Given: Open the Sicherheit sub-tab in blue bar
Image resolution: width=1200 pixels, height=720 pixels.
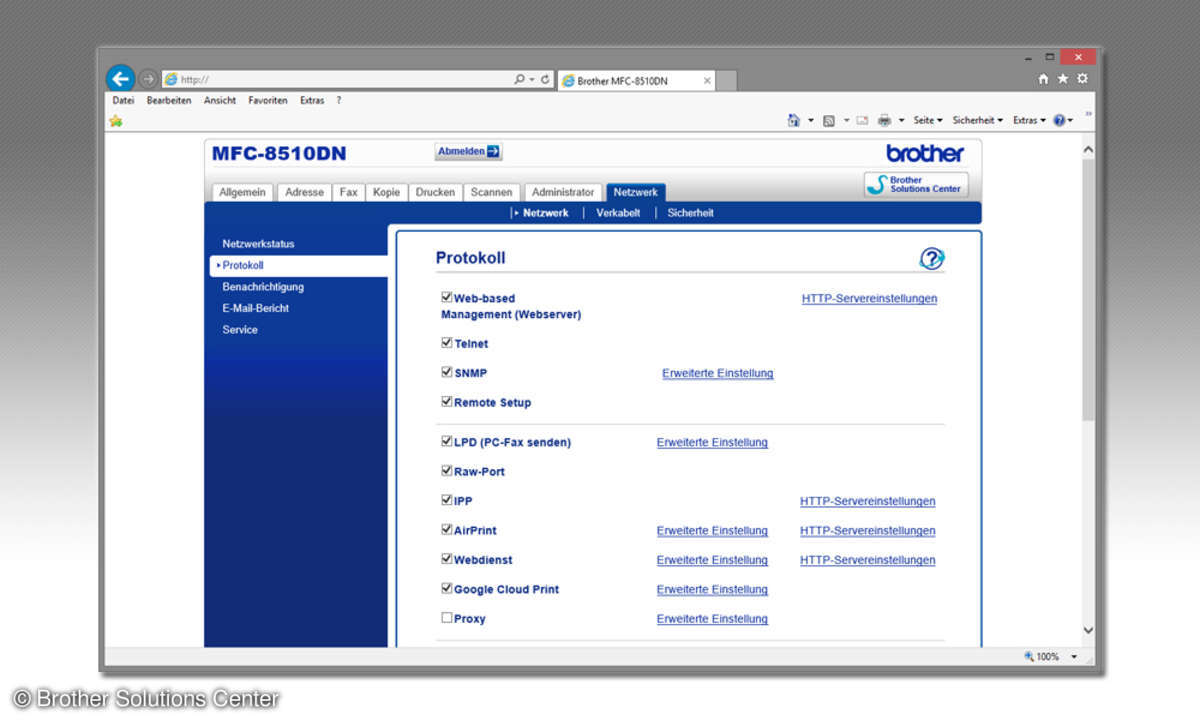Looking at the screenshot, I should click(x=691, y=213).
